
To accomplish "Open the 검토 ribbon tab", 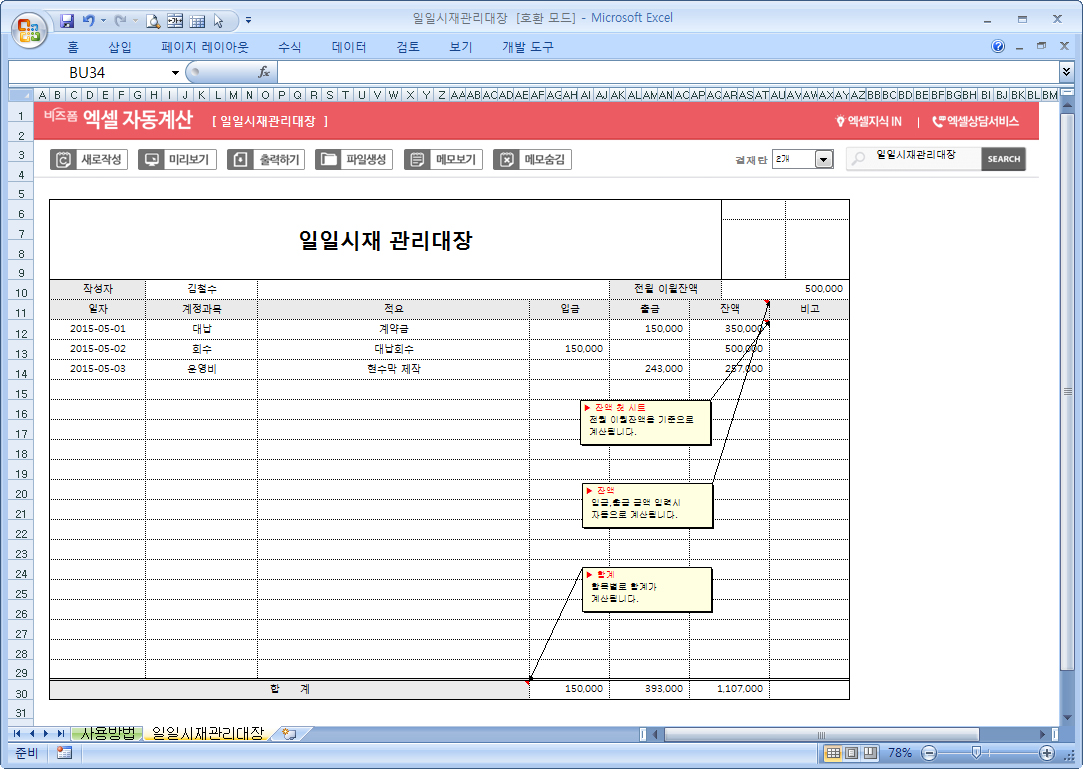I will [x=408, y=47].
